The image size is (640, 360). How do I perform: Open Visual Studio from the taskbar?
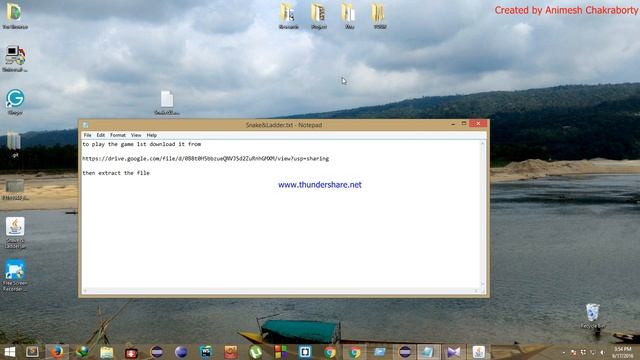tap(453, 352)
